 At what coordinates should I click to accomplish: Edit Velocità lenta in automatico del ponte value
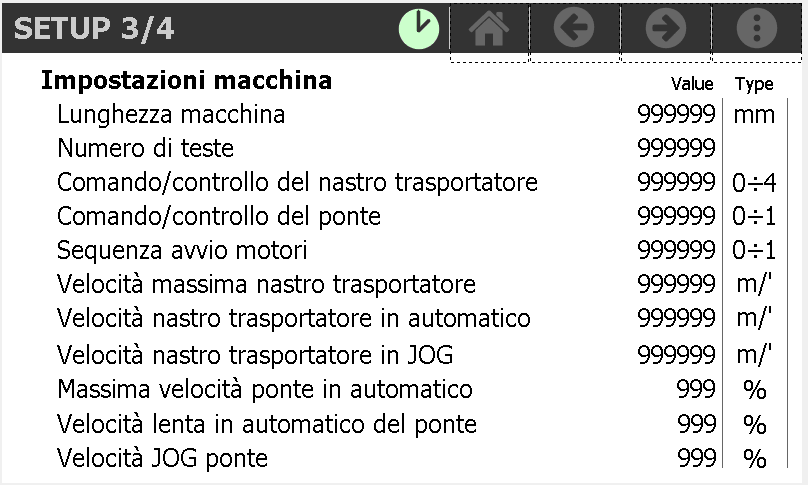click(695, 424)
